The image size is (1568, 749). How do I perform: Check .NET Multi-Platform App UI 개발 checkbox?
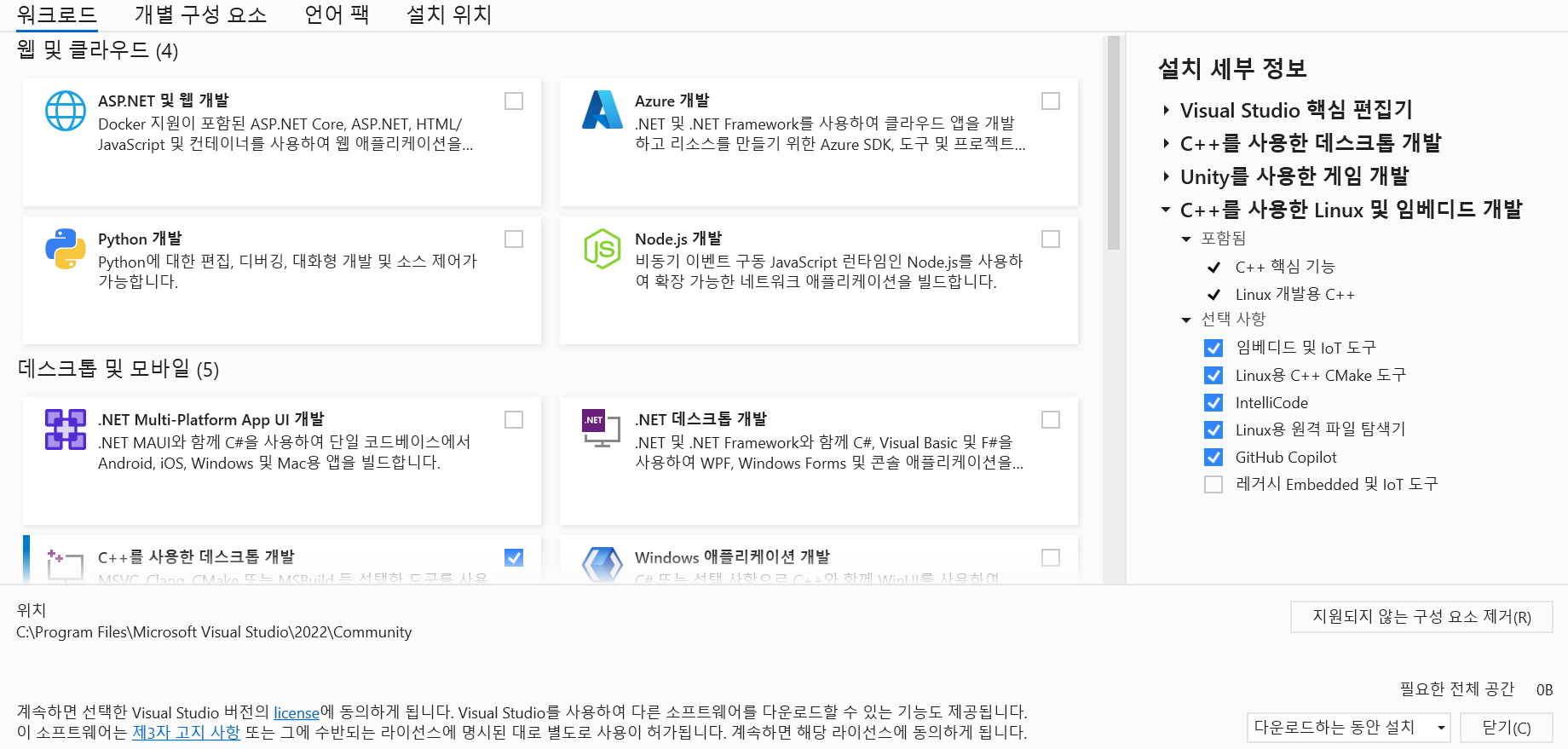point(514,419)
